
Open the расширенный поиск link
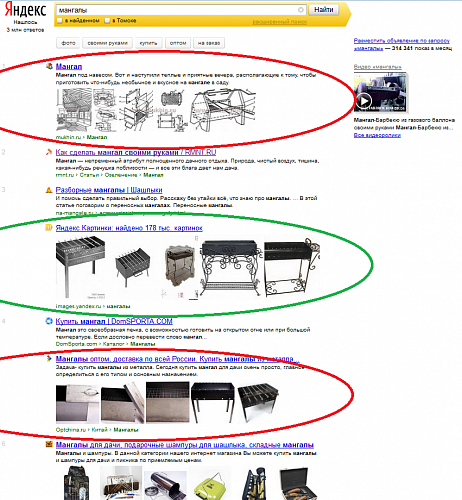tap(280, 22)
